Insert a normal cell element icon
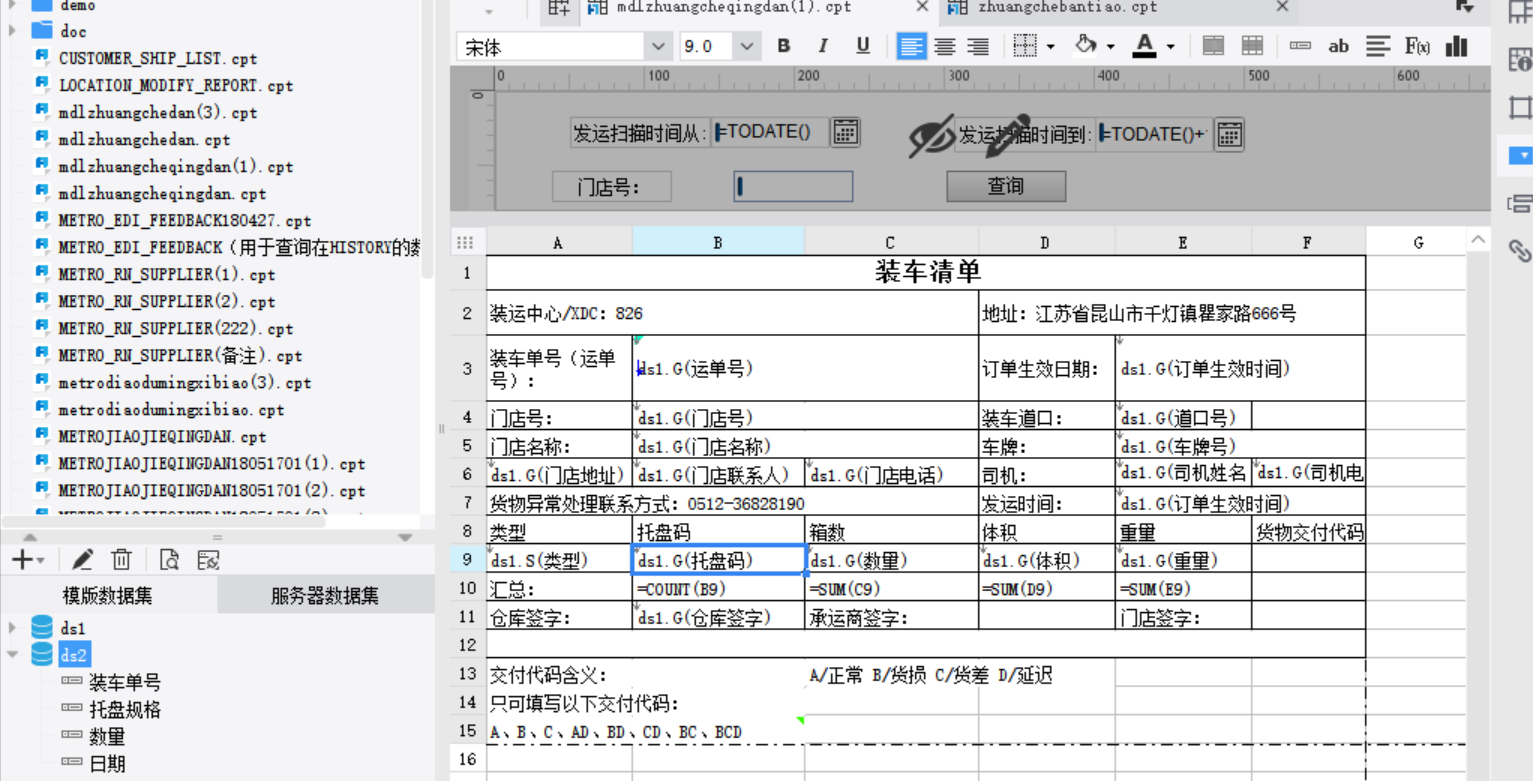Image resolution: width=1533 pixels, height=781 pixels. [x=1300, y=46]
